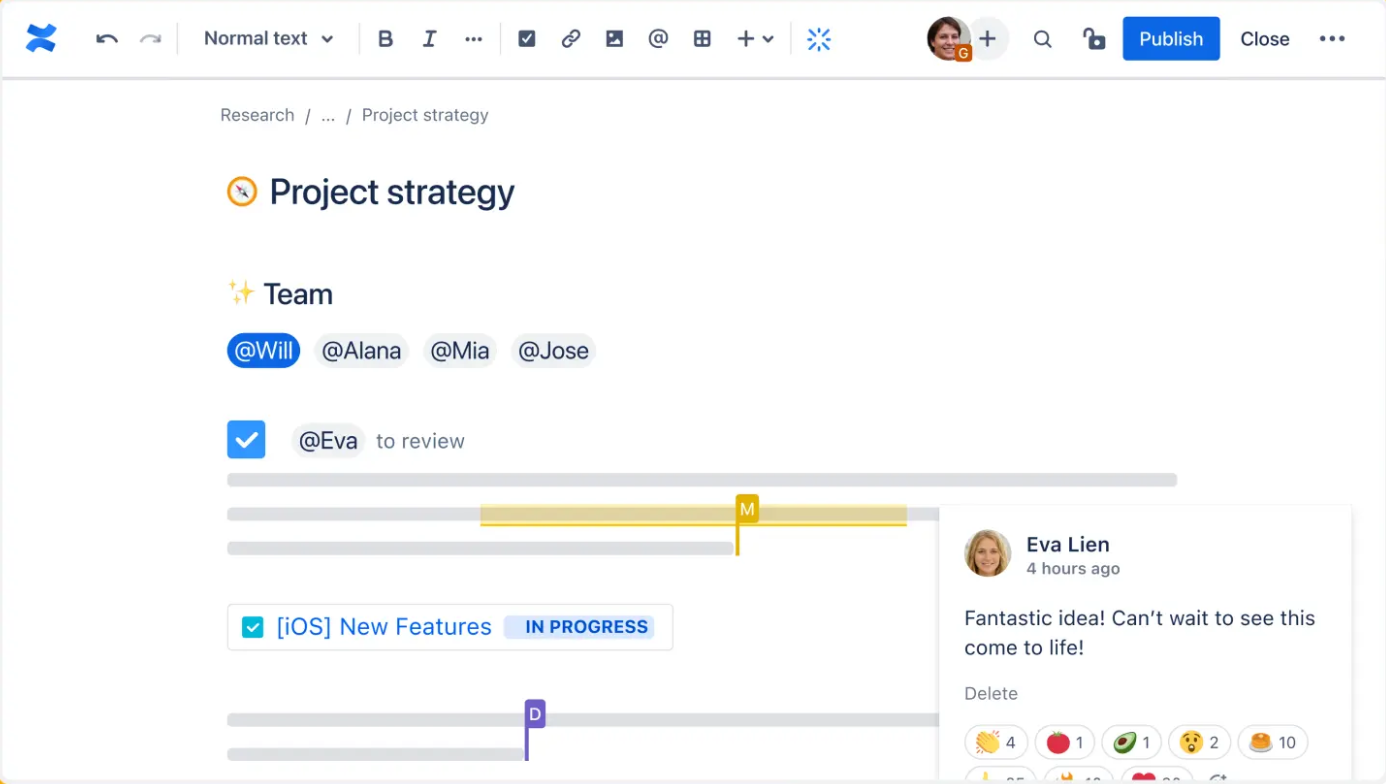Mention a teammate with the @ icon
The height and width of the screenshot is (784, 1386).
pyautogui.click(x=658, y=38)
